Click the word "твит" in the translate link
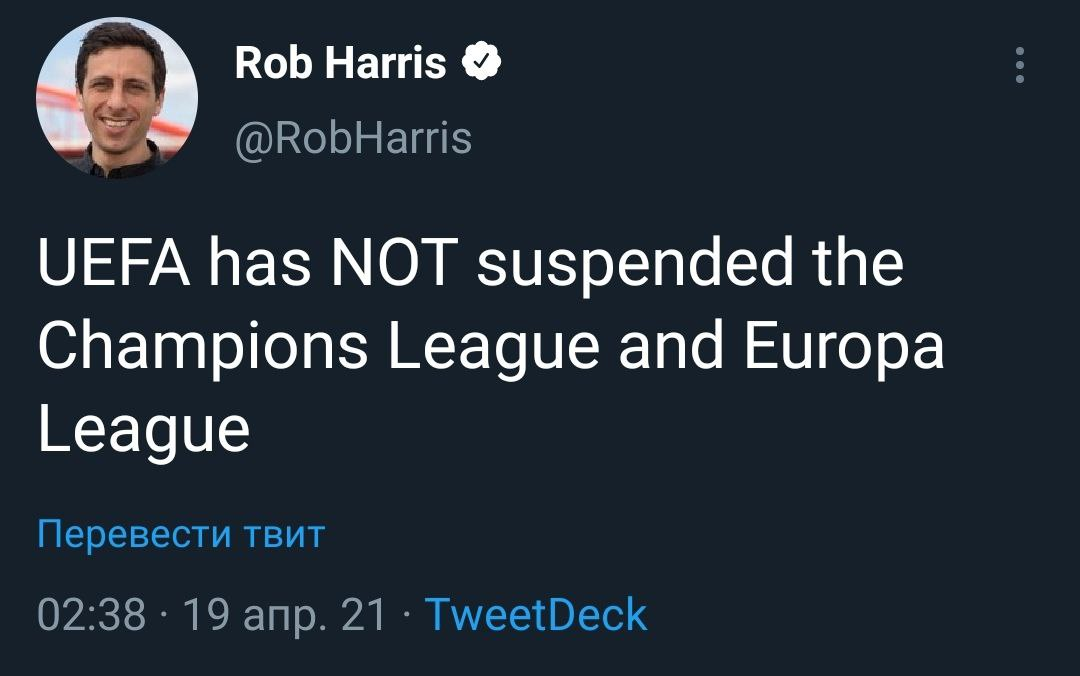This screenshot has height=676, width=1080. tap(285, 534)
